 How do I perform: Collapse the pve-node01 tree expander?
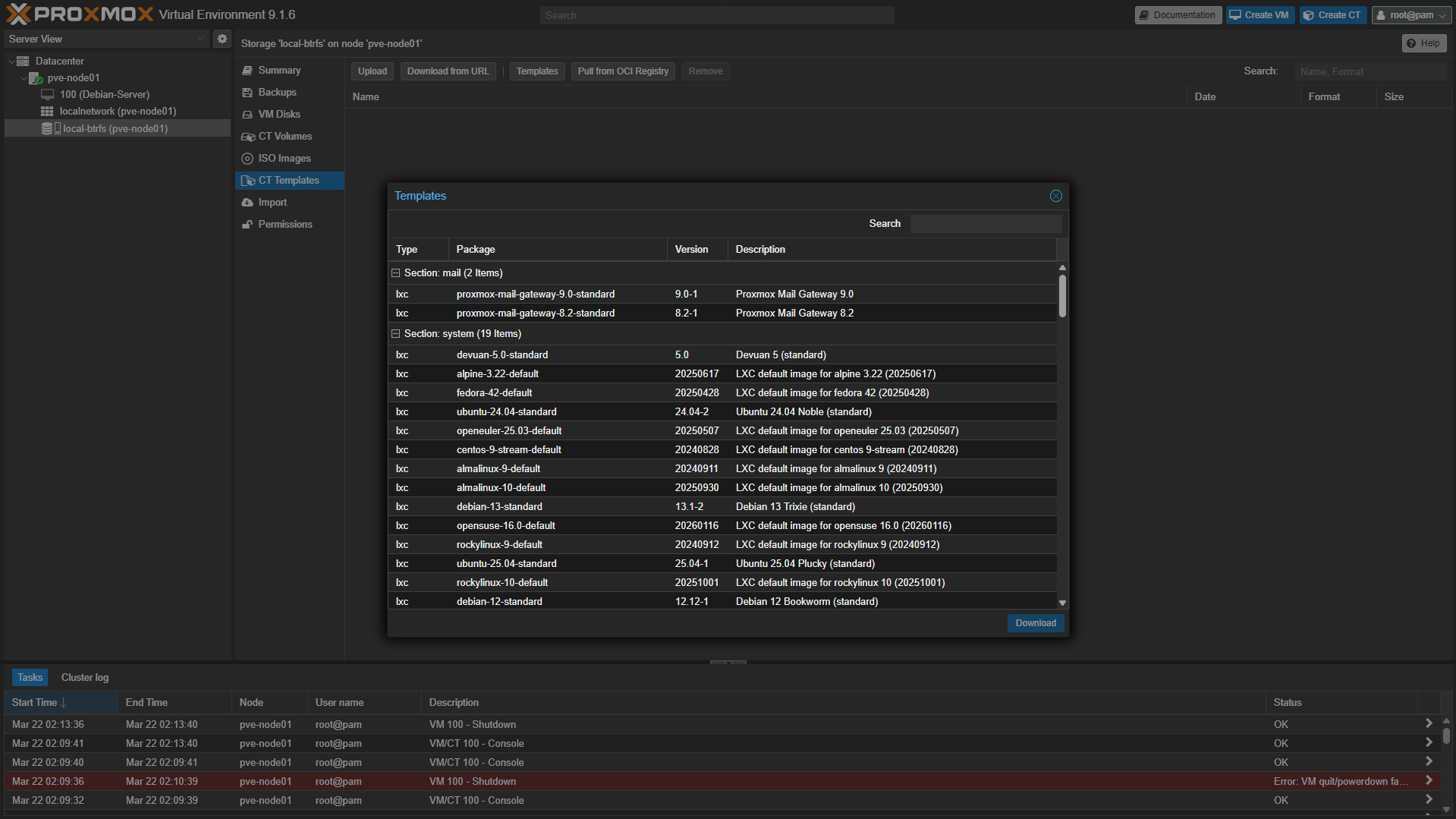[x=24, y=77]
